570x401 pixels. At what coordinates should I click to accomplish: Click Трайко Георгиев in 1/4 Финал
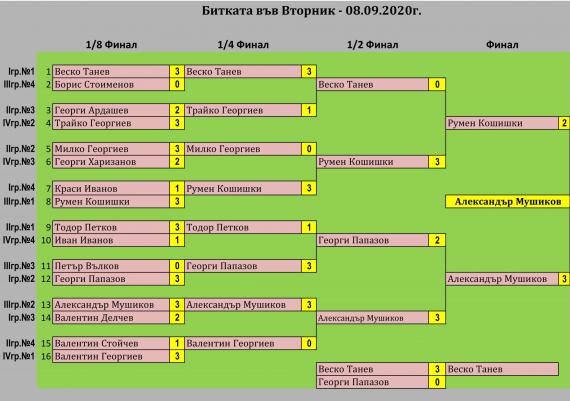coord(243,110)
